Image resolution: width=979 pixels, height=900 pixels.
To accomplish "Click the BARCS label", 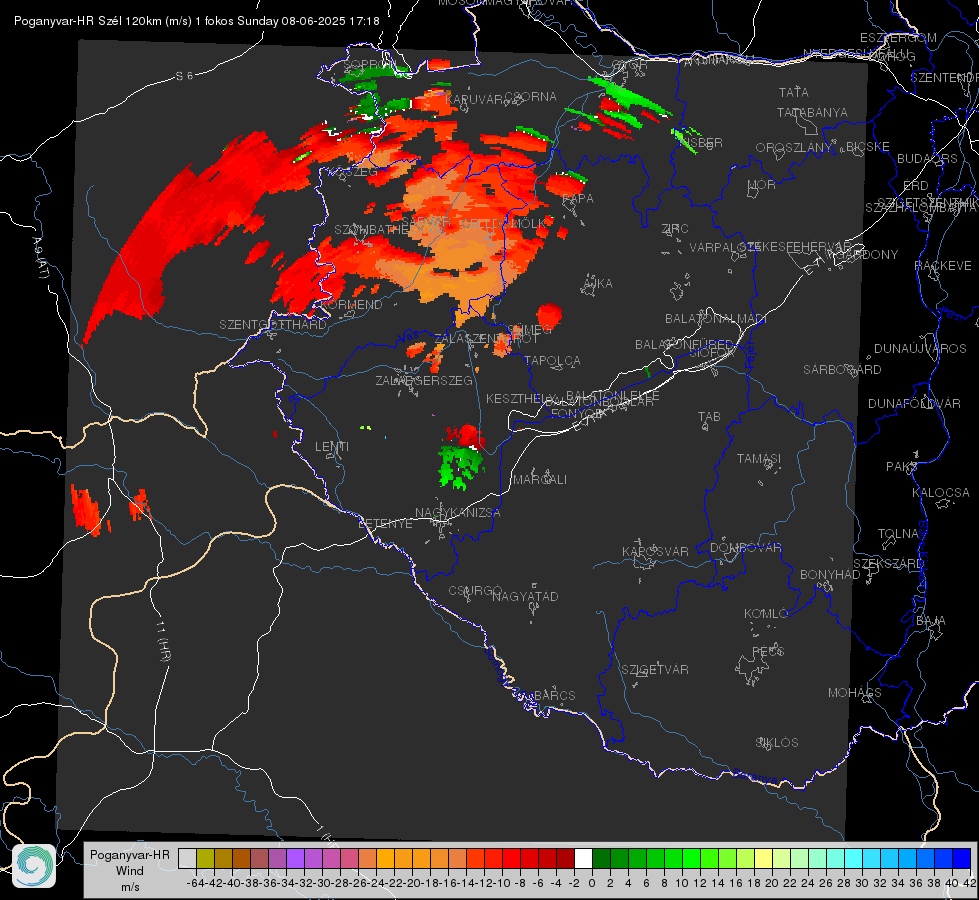I will point(554,695).
